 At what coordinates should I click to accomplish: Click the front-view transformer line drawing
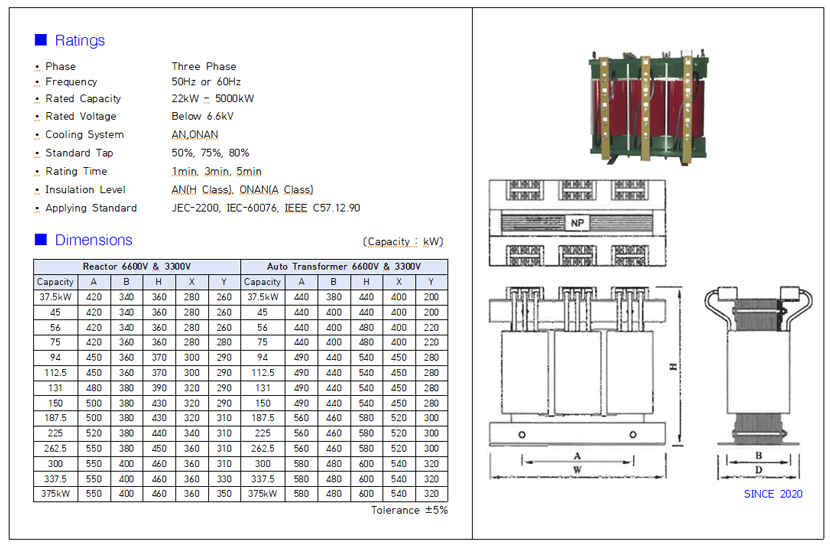tap(577, 367)
